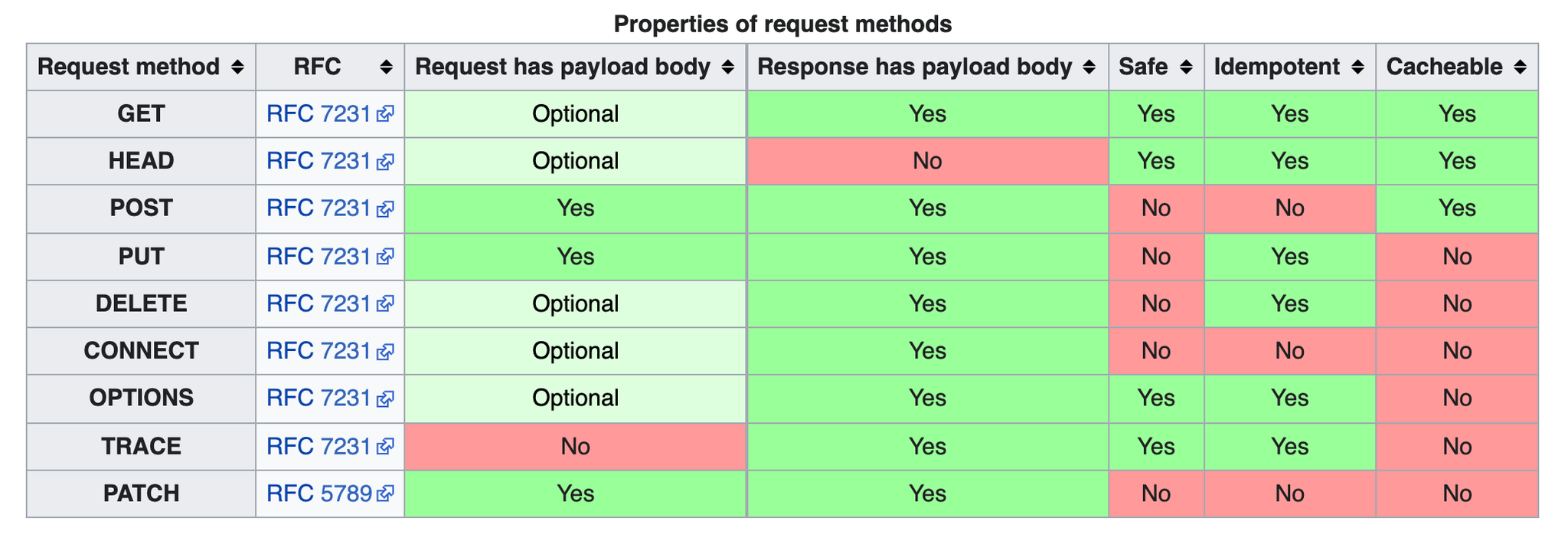This screenshot has height=541, width=1568.
Task: Click the sort arrows in RFC header
Action: click(x=387, y=67)
